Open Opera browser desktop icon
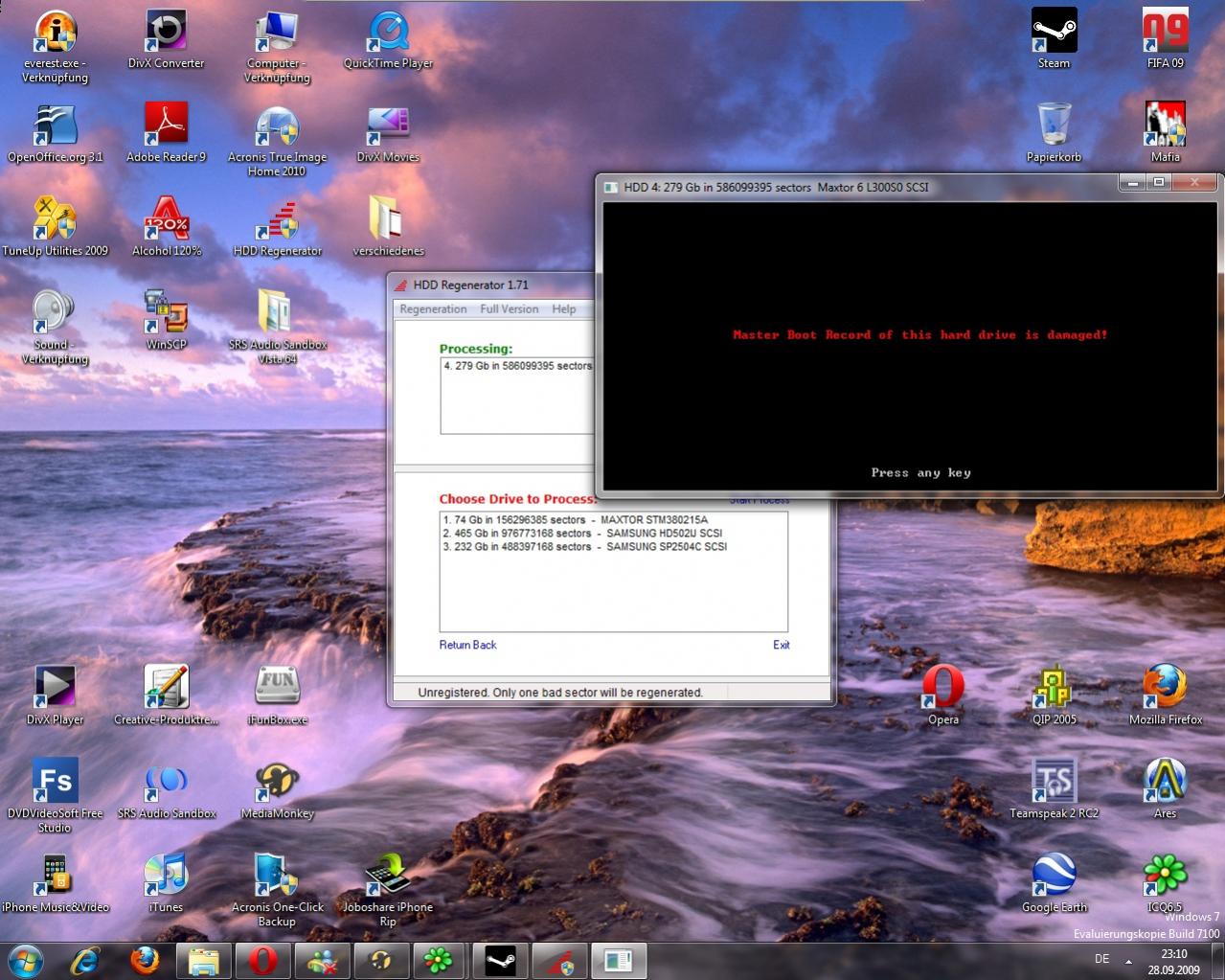Screen dimensions: 1225x980 (942, 687)
